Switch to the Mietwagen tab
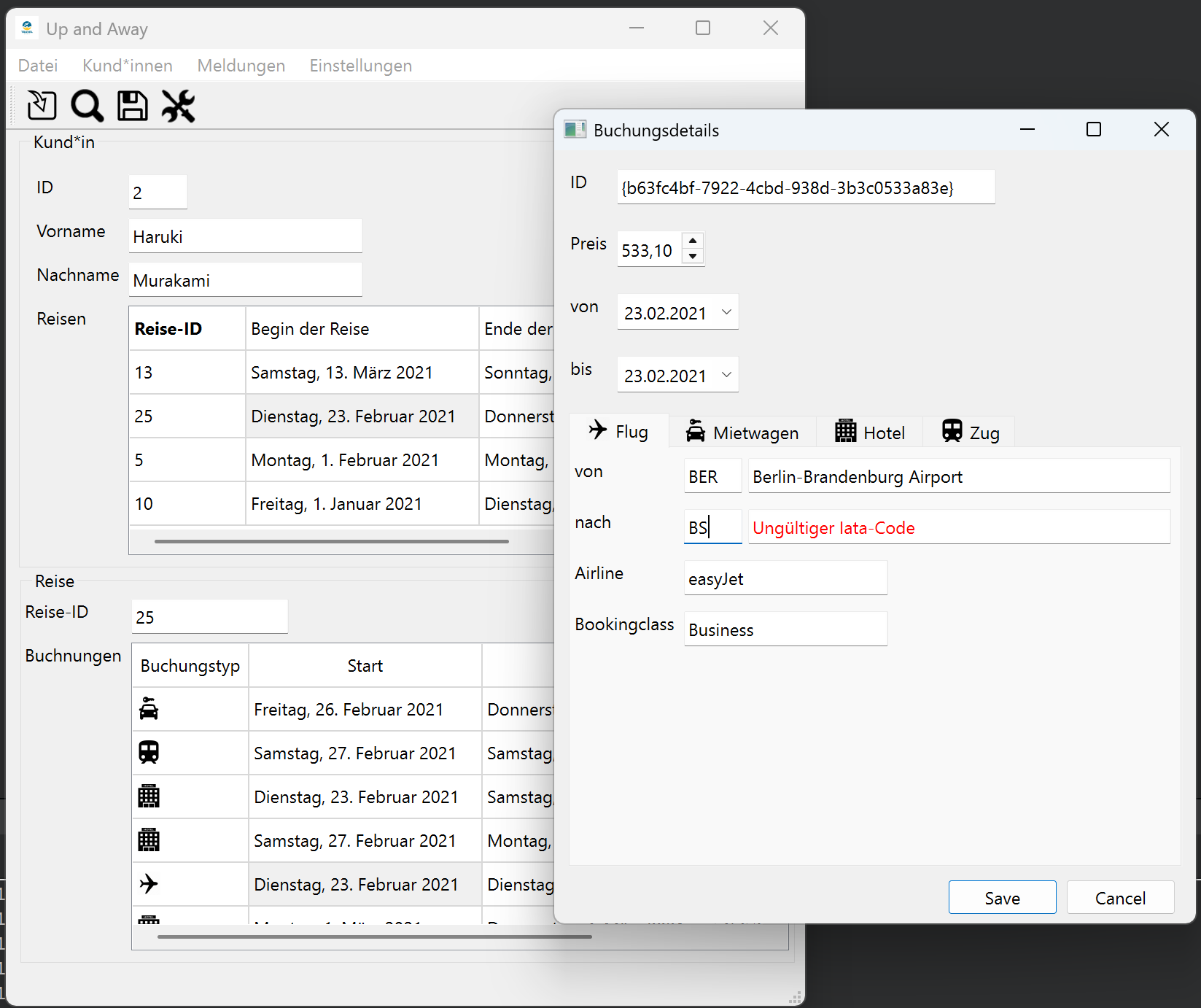 pyautogui.click(x=742, y=433)
